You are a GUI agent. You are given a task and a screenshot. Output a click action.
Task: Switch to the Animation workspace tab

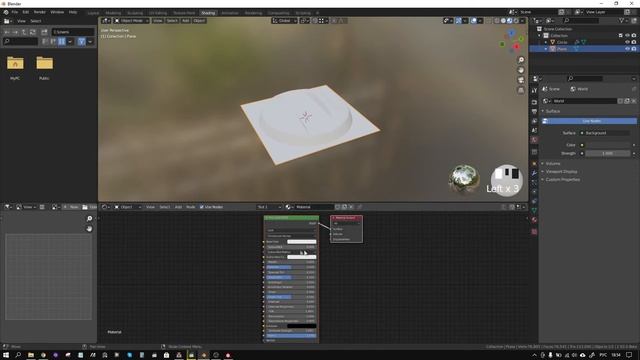click(230, 13)
